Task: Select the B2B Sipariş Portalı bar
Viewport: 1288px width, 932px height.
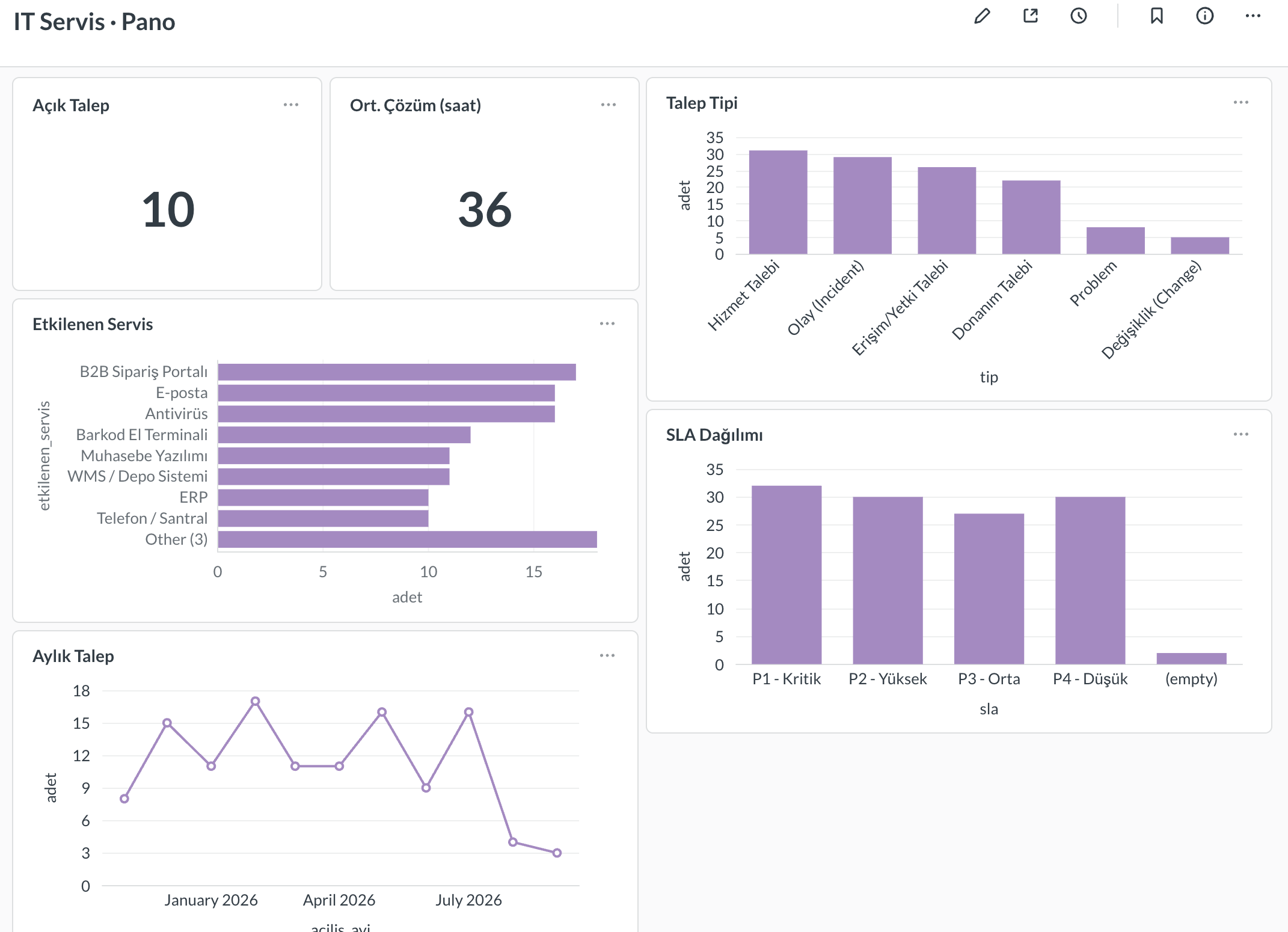Action: (x=397, y=372)
